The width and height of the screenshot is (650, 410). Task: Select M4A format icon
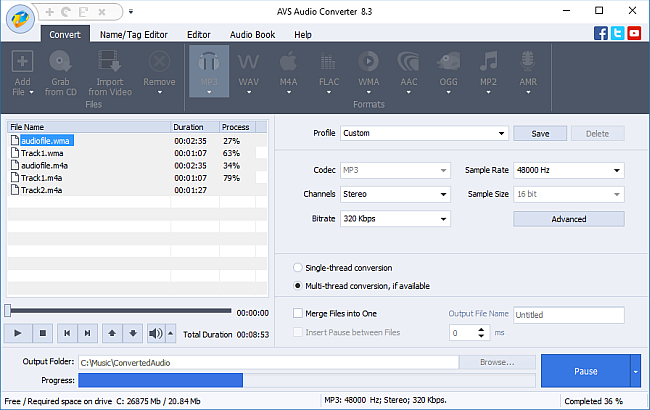tap(289, 62)
